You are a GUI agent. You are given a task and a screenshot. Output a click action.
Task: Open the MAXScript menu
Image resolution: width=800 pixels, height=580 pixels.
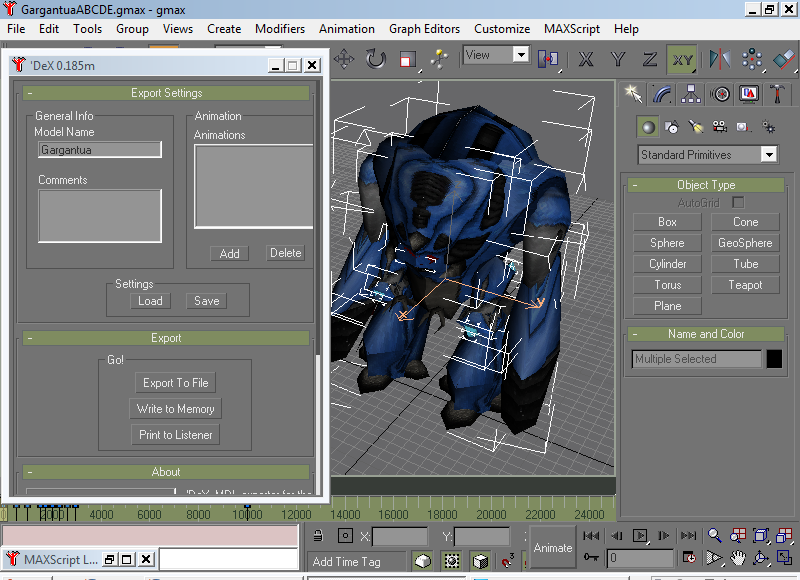572,29
